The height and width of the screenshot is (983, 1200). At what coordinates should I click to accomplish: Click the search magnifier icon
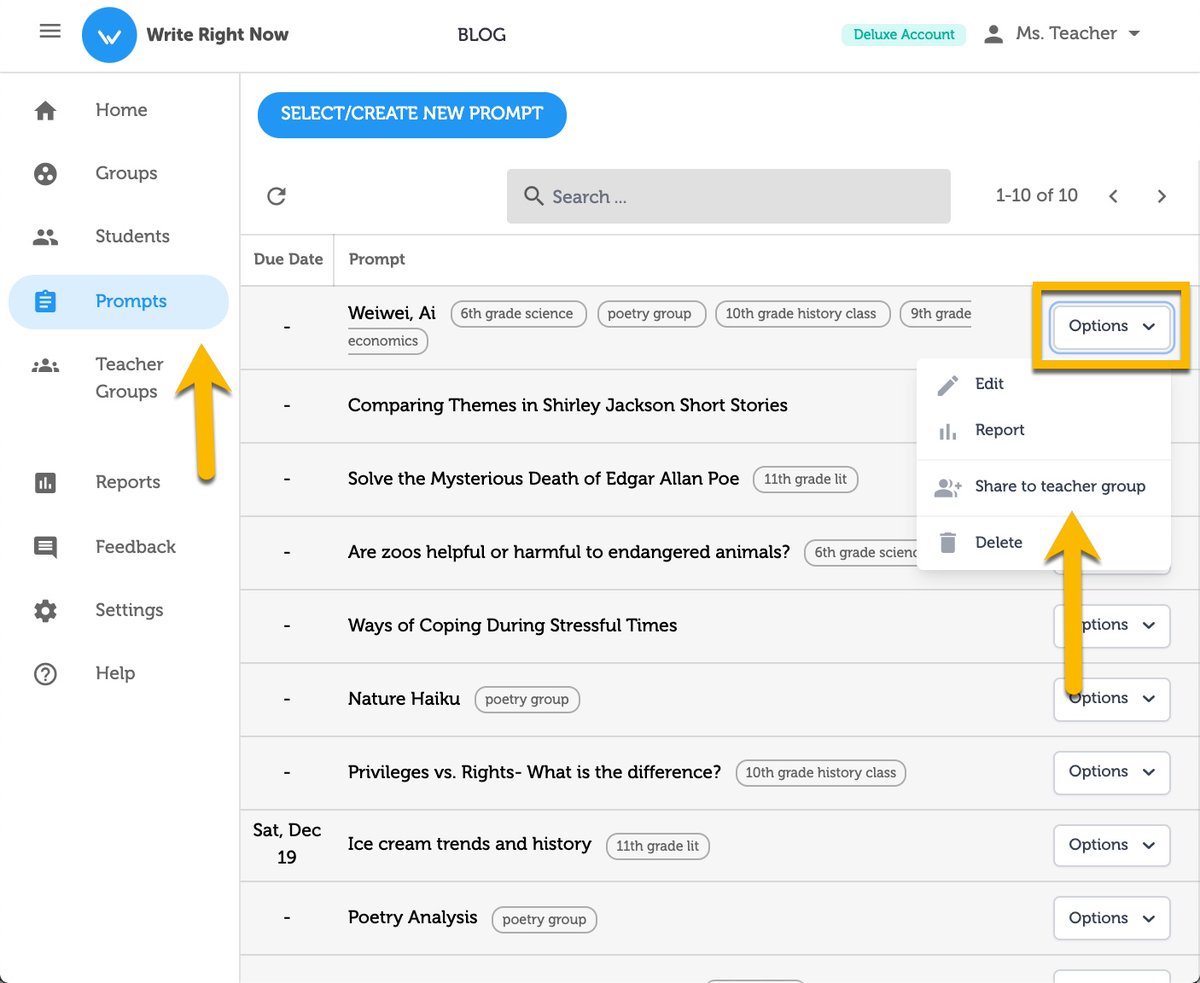(534, 196)
